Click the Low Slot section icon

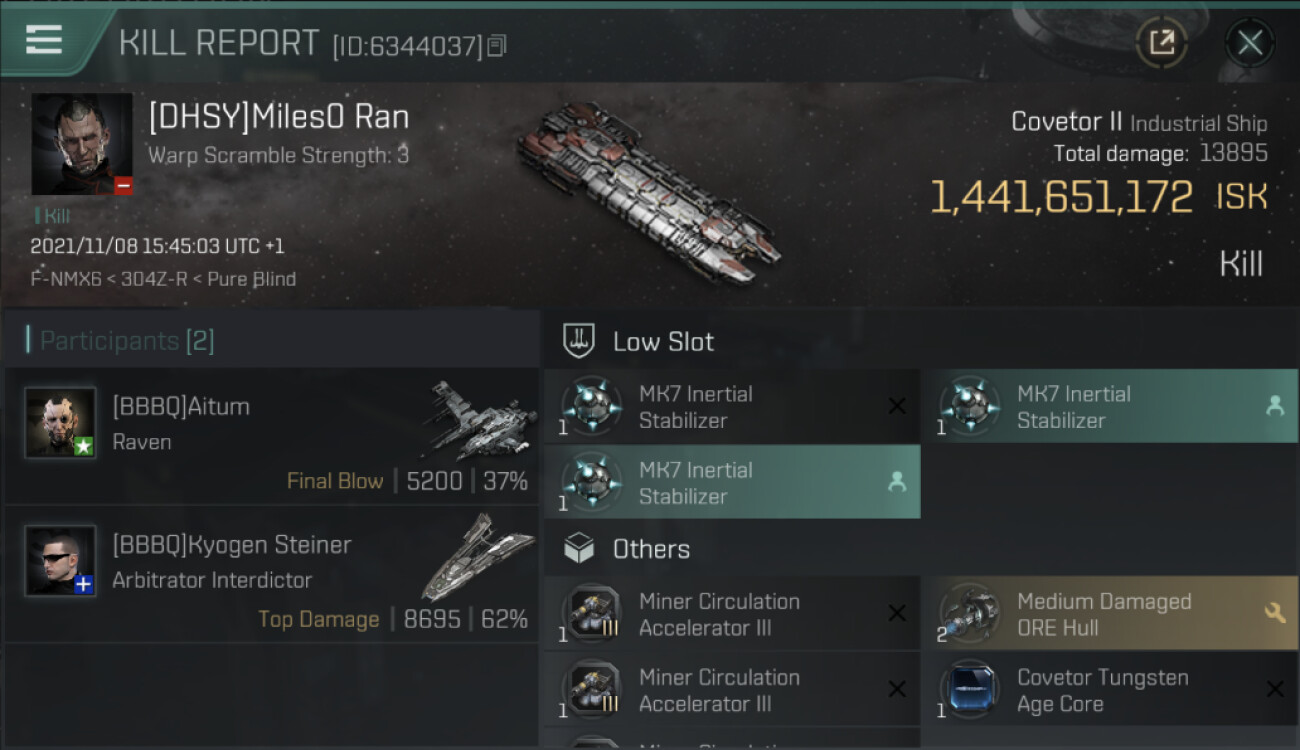click(x=580, y=341)
